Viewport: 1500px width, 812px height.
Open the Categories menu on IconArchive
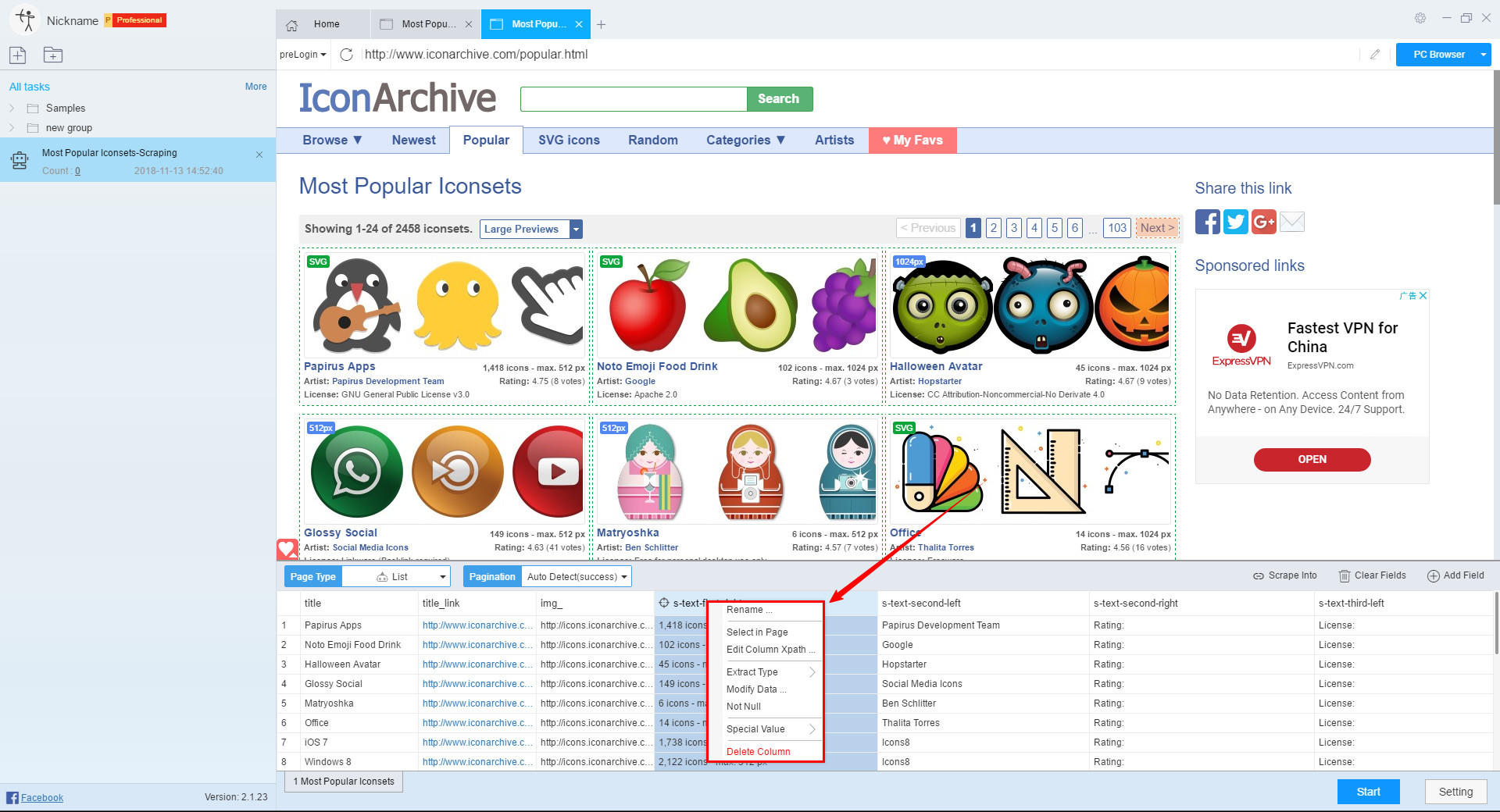pyautogui.click(x=745, y=140)
